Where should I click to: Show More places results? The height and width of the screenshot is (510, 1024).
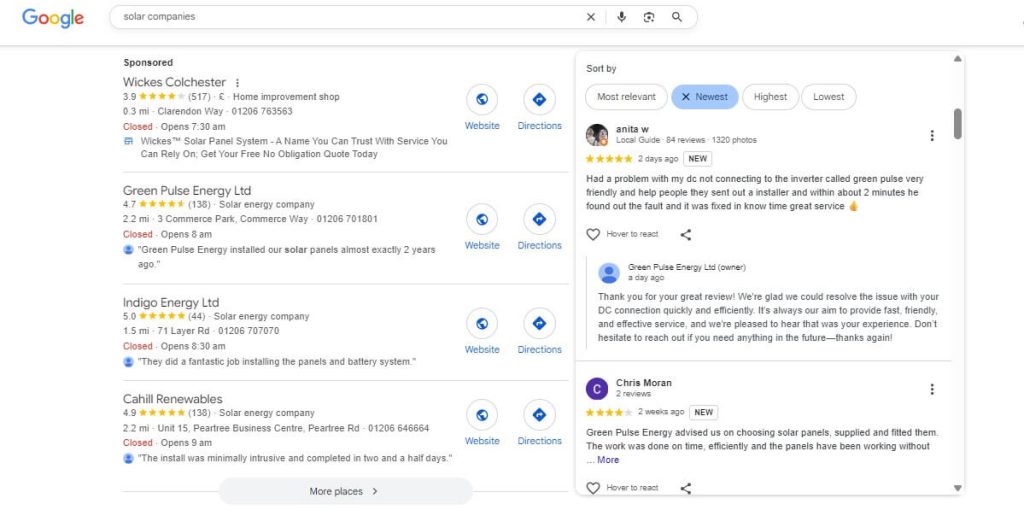[x=345, y=491]
